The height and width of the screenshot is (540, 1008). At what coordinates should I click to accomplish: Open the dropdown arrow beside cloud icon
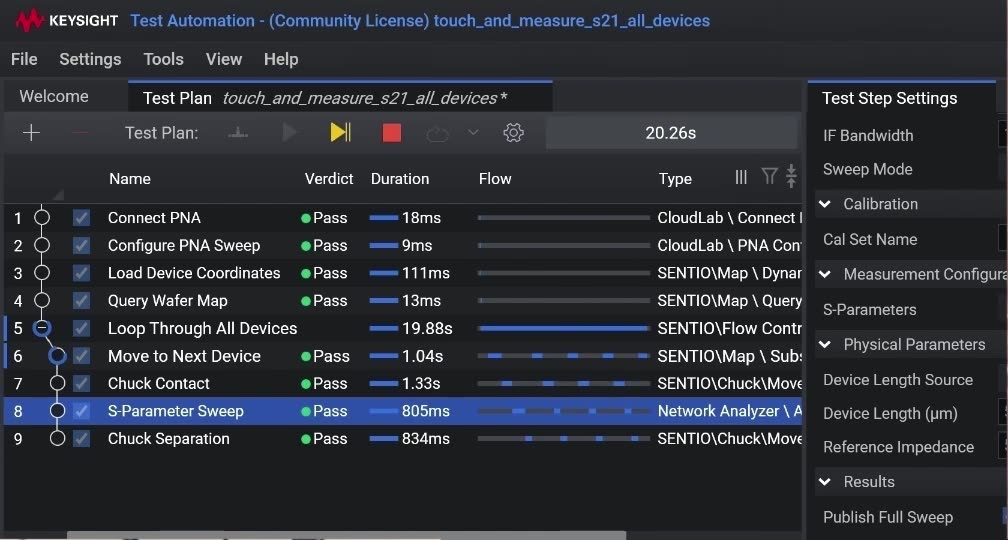[x=473, y=132]
